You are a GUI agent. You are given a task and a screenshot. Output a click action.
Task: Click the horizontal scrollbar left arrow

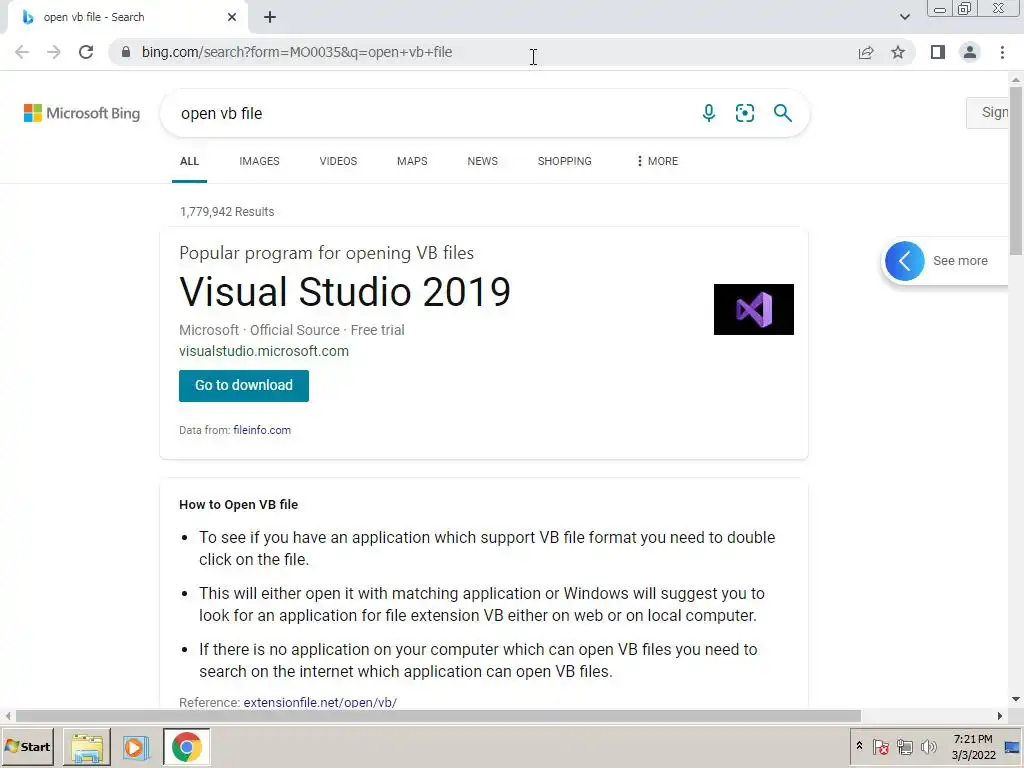click(8, 716)
